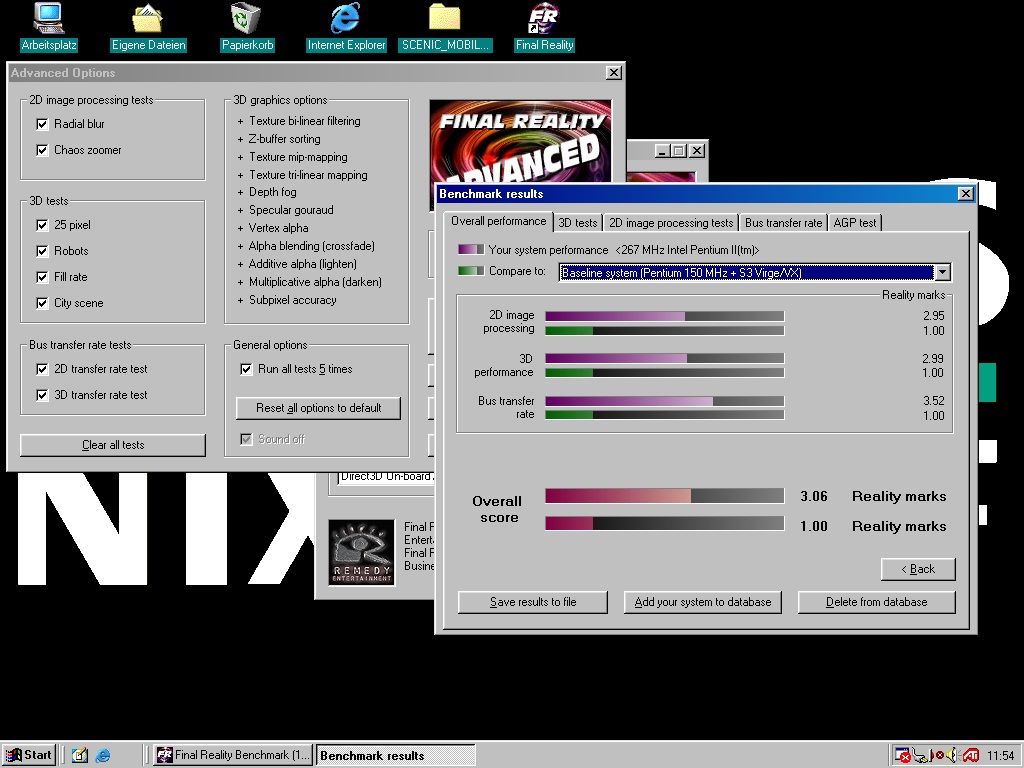The width and height of the screenshot is (1024, 768).
Task: Click the Internet Explorer quick launch icon
Action: [x=103, y=755]
